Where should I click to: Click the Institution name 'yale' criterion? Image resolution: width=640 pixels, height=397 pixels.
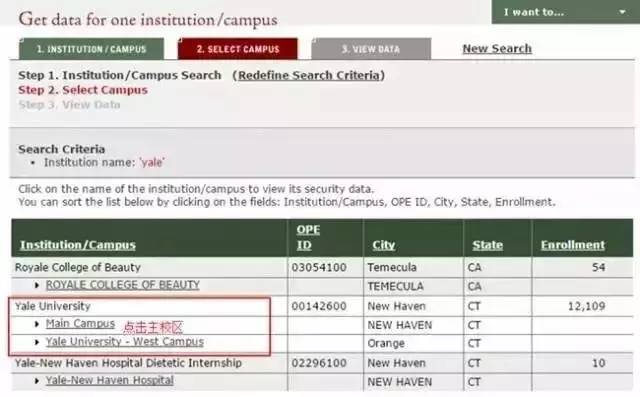pyautogui.click(x=104, y=162)
